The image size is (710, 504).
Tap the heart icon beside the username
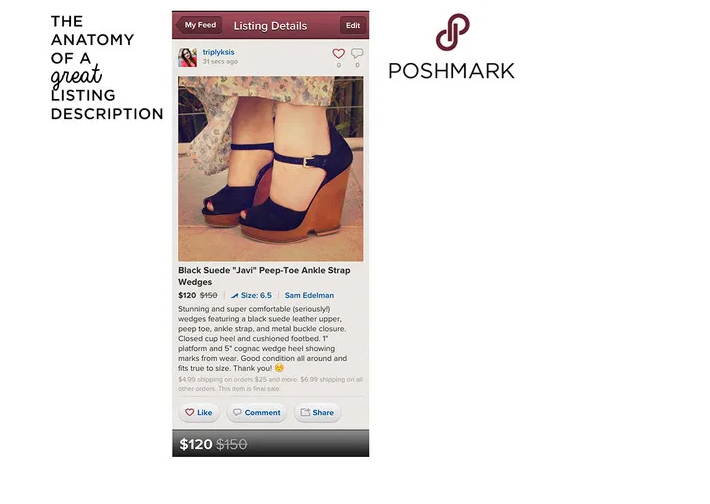(x=338, y=53)
